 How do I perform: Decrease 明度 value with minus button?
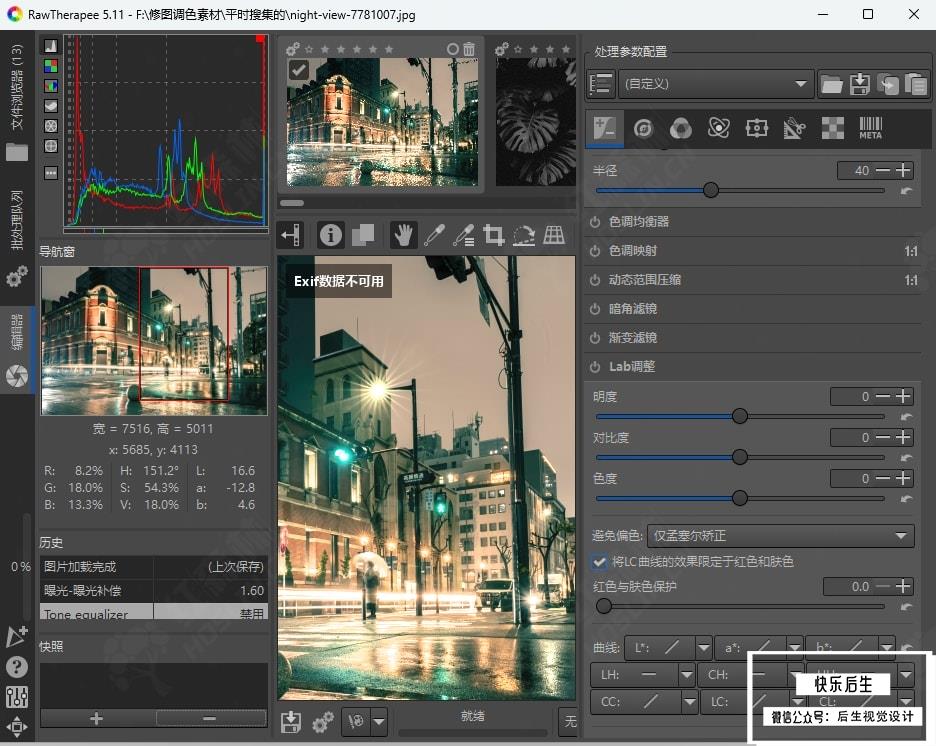882,396
